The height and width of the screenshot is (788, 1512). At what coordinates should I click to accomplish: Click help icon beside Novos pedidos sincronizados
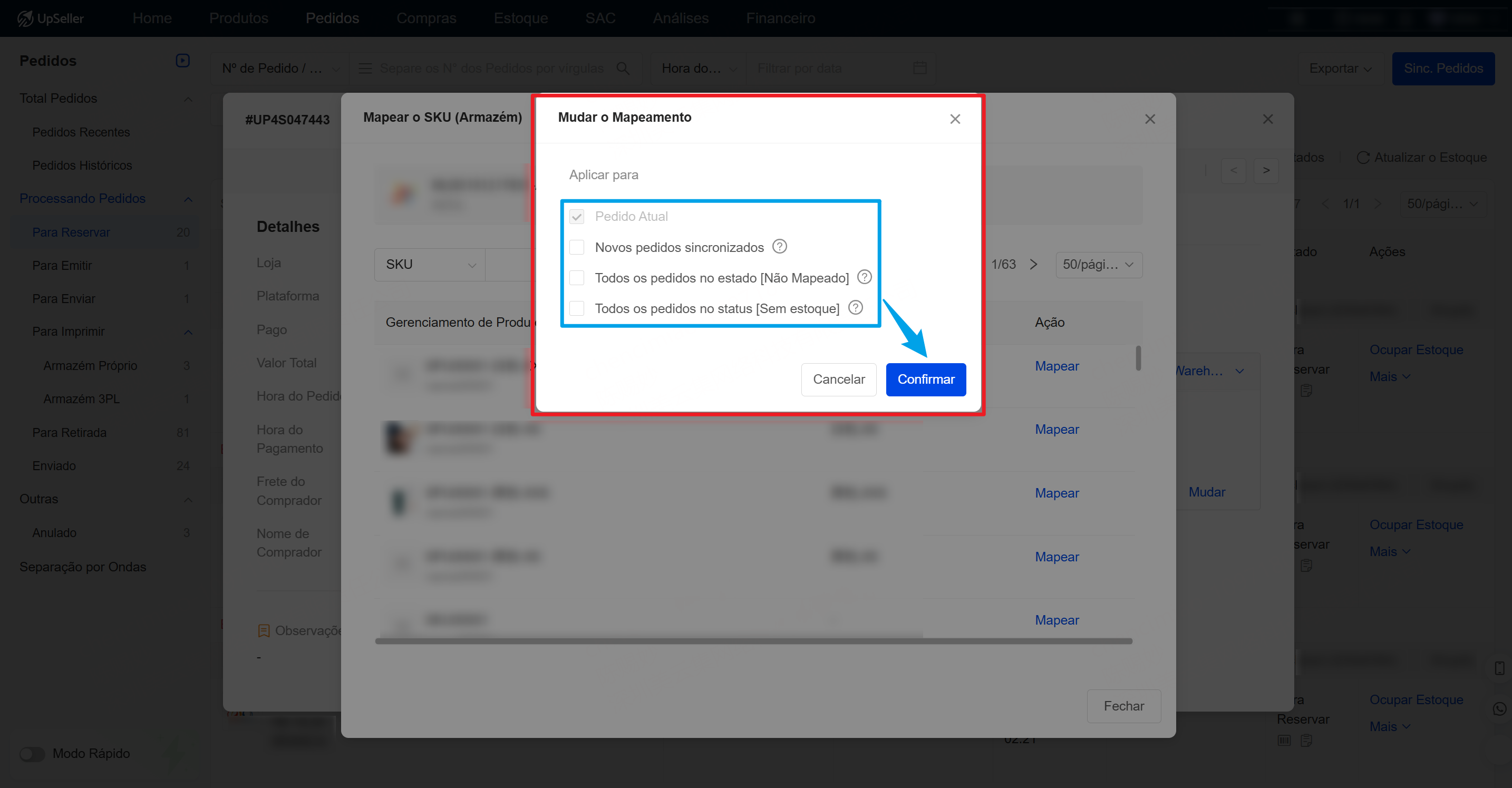pos(780,247)
